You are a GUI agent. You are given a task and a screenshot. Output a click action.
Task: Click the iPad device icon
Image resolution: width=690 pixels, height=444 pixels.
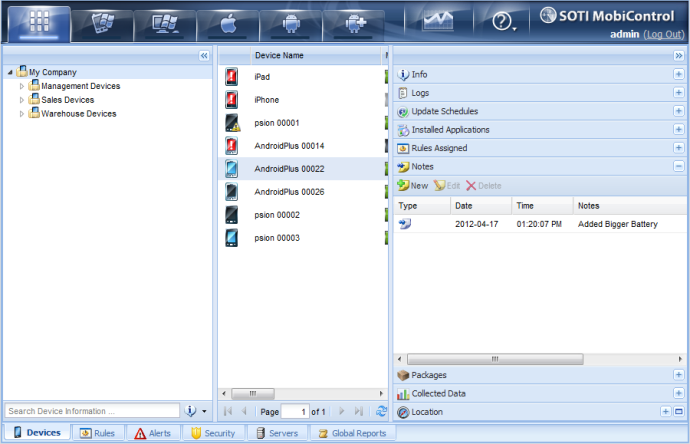[231, 77]
